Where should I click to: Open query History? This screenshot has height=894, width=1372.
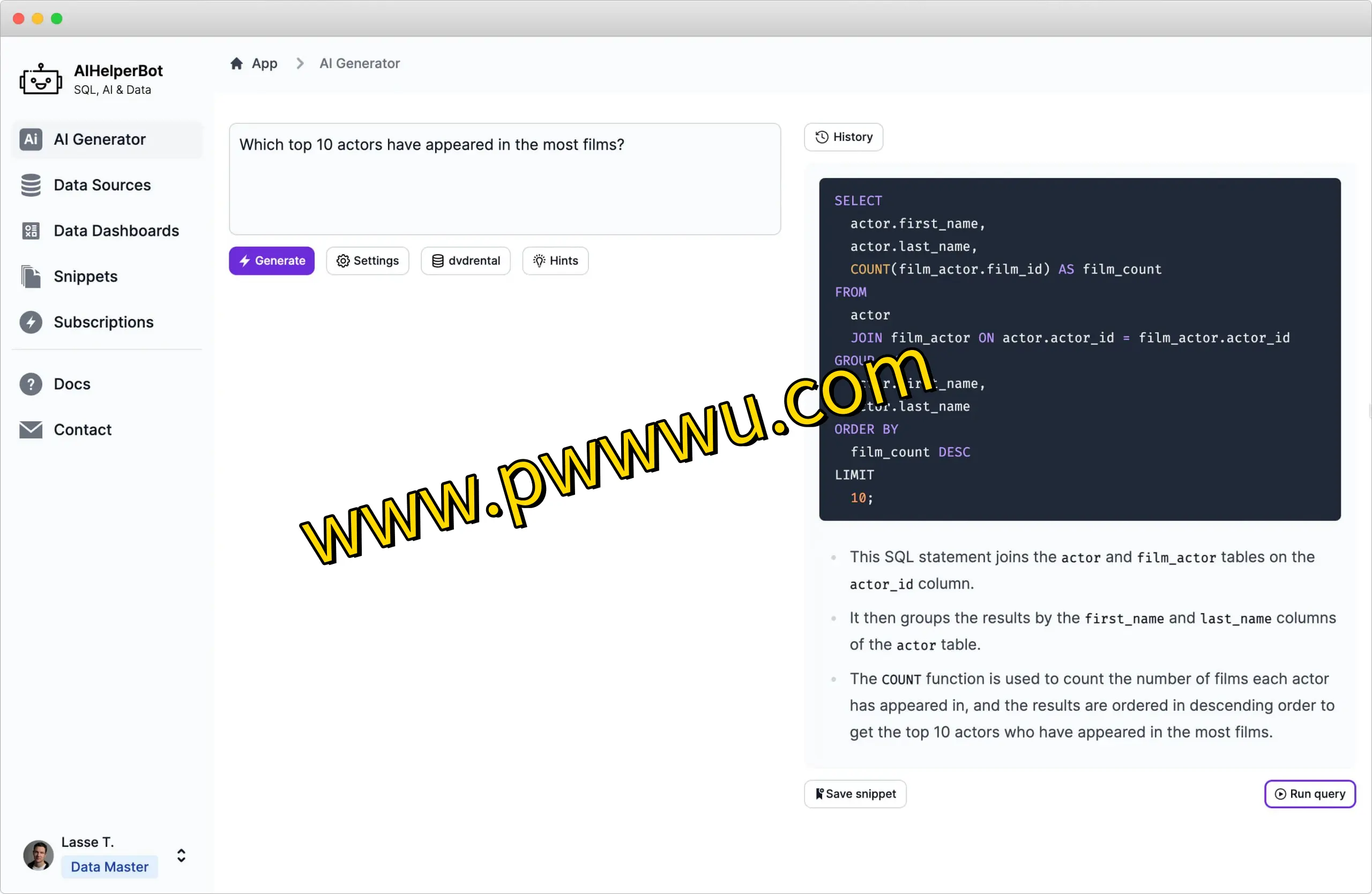tap(844, 137)
